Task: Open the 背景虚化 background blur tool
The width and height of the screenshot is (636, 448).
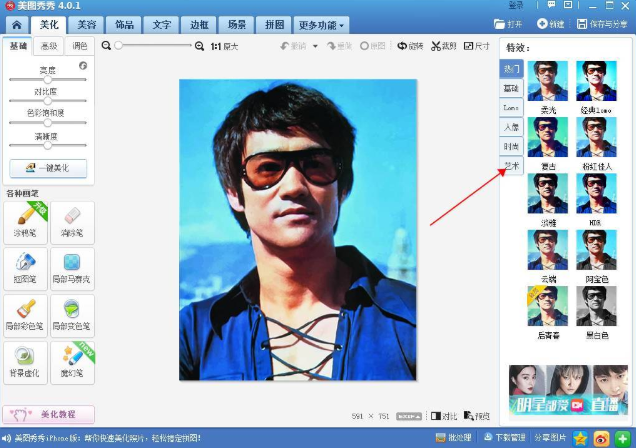Action: point(25,360)
